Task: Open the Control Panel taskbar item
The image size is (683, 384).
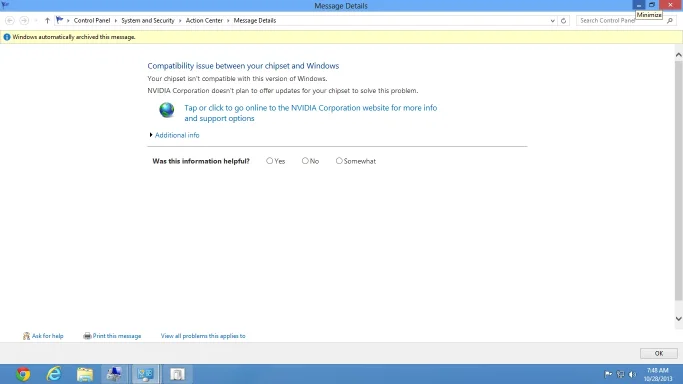Action: click(x=145, y=374)
